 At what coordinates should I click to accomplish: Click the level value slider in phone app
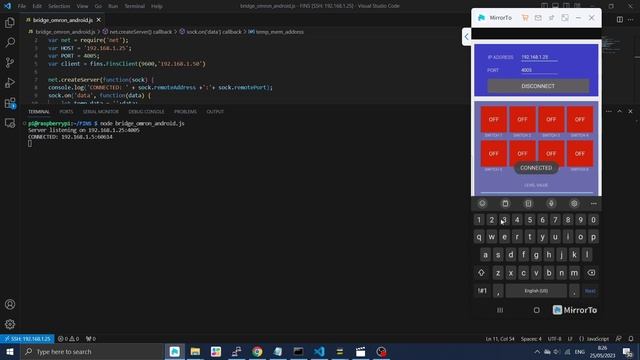tap(536, 192)
